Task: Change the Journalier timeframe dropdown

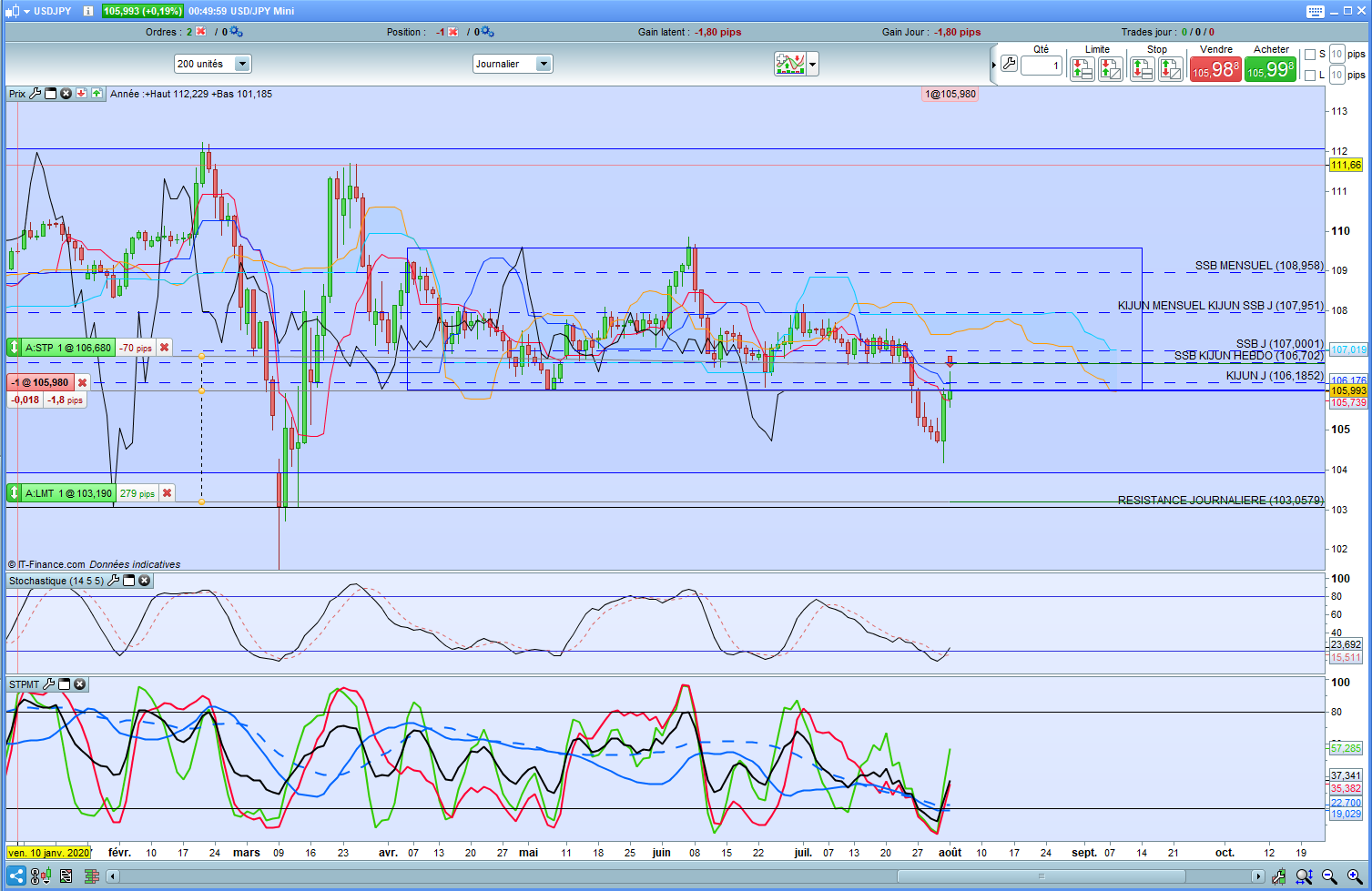Action: (x=513, y=64)
